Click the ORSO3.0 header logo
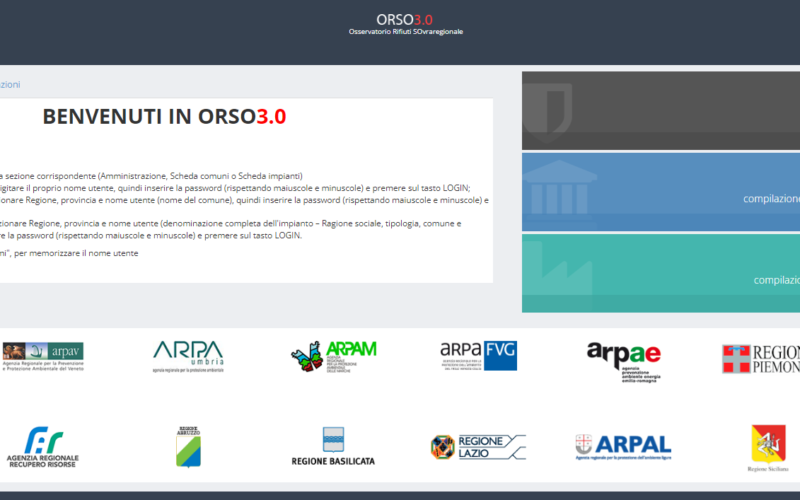Screen dimensions: 800x500 pos(405,20)
